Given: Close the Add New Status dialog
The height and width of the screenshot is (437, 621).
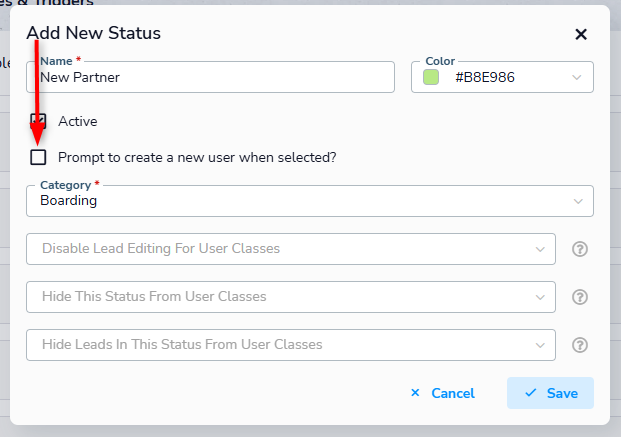Looking at the screenshot, I should 581,34.
